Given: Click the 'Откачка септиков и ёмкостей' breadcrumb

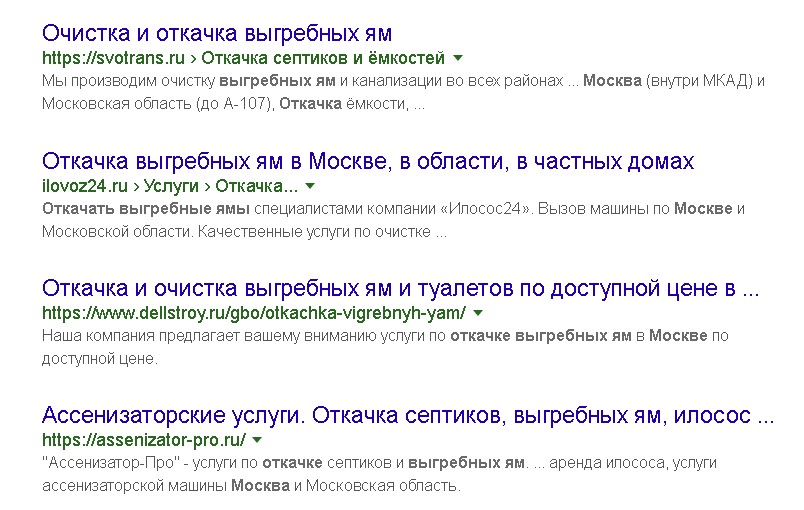Looking at the screenshot, I should [x=323, y=58].
